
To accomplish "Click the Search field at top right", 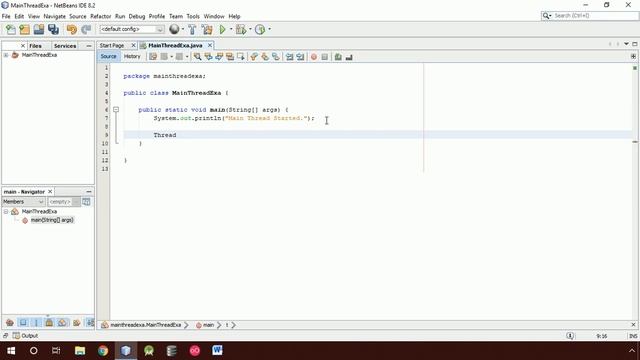I will click(x=590, y=16).
